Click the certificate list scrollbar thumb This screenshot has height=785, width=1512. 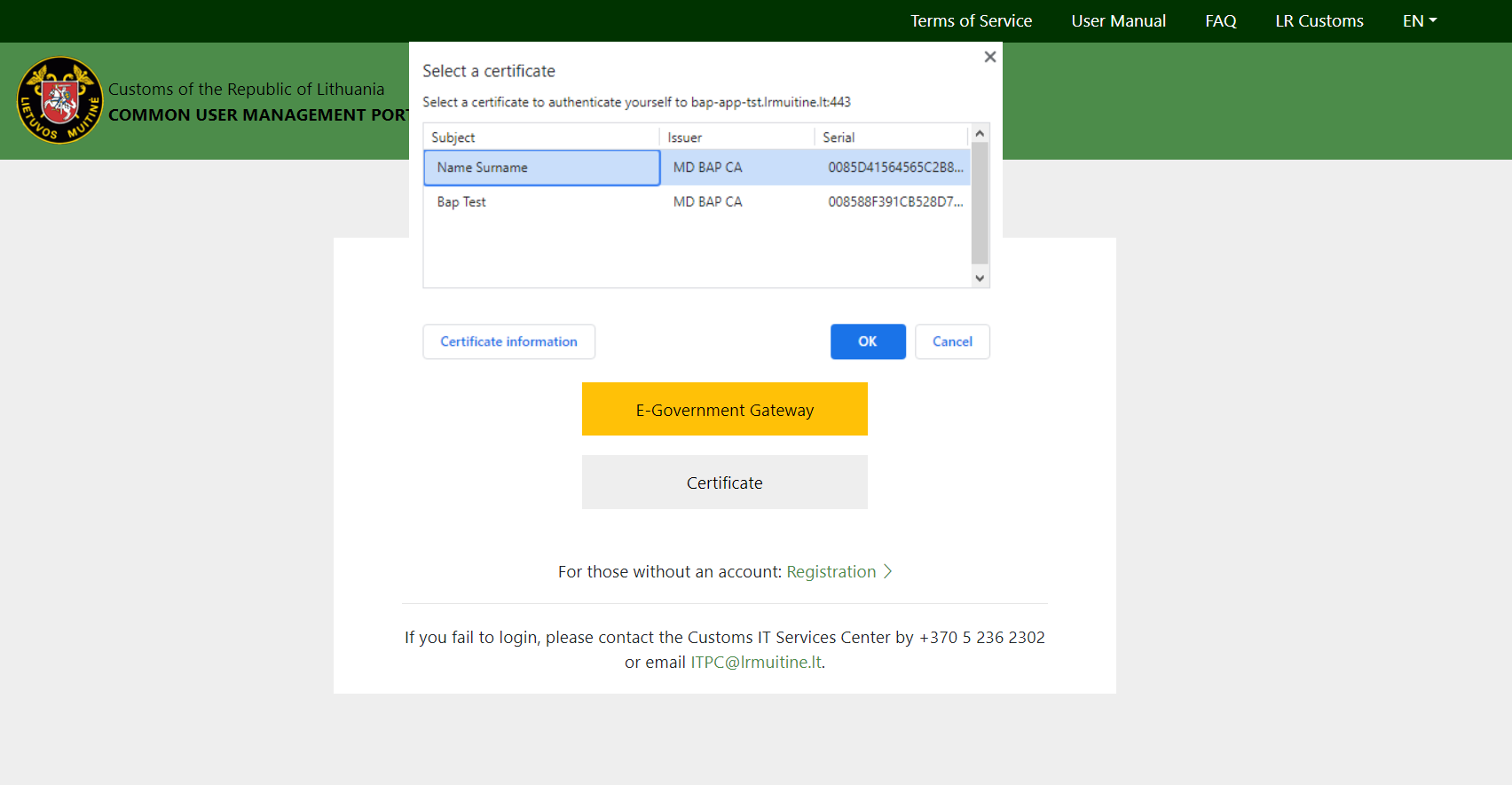click(980, 202)
